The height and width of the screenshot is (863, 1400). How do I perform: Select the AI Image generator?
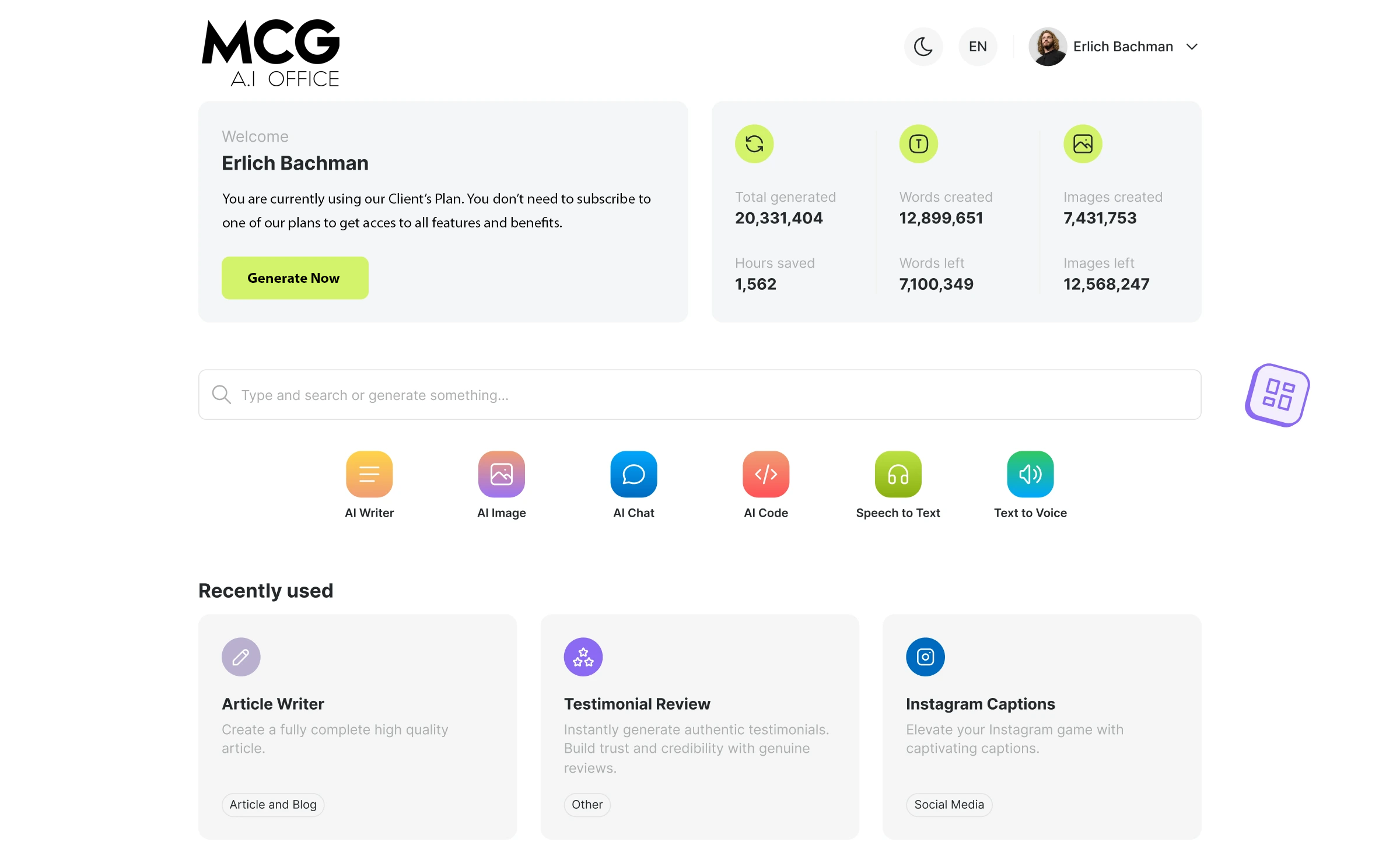(x=501, y=474)
